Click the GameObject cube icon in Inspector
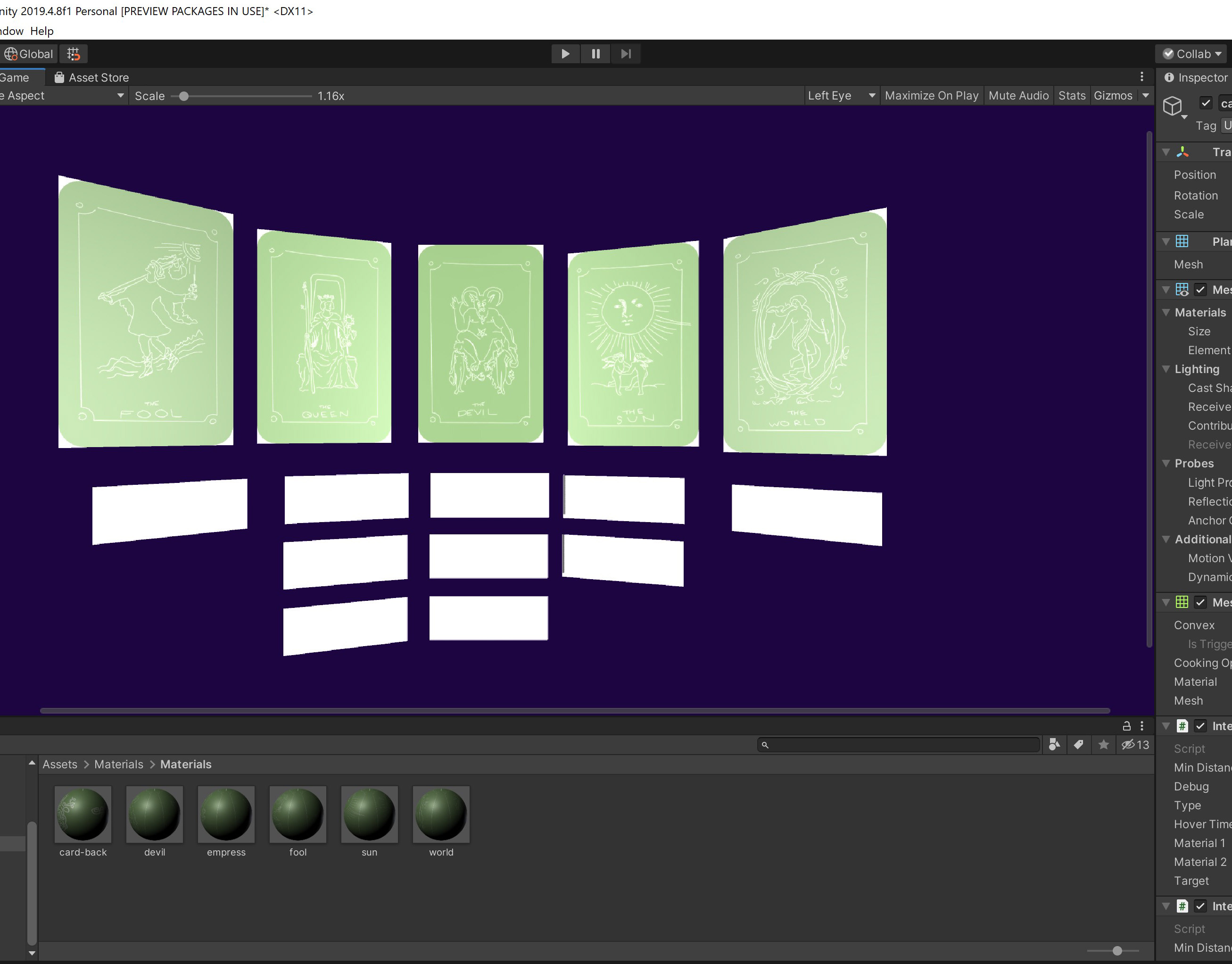This screenshot has height=964, width=1232. (1173, 106)
